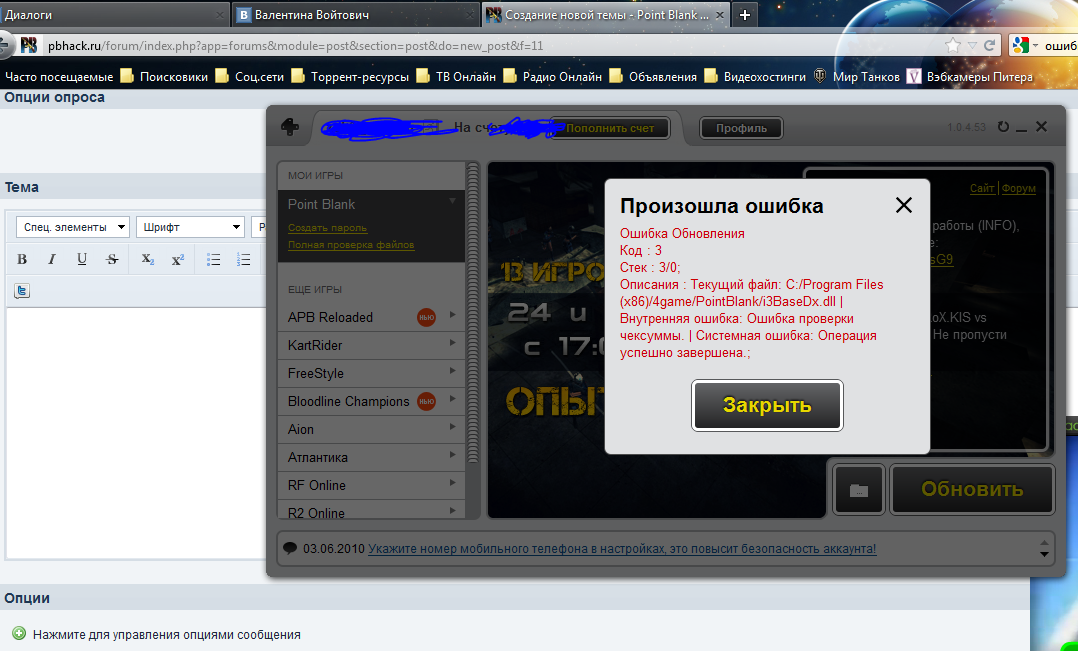Open the game folder icon button
Screen dimensions: 1078x651
[859, 489]
